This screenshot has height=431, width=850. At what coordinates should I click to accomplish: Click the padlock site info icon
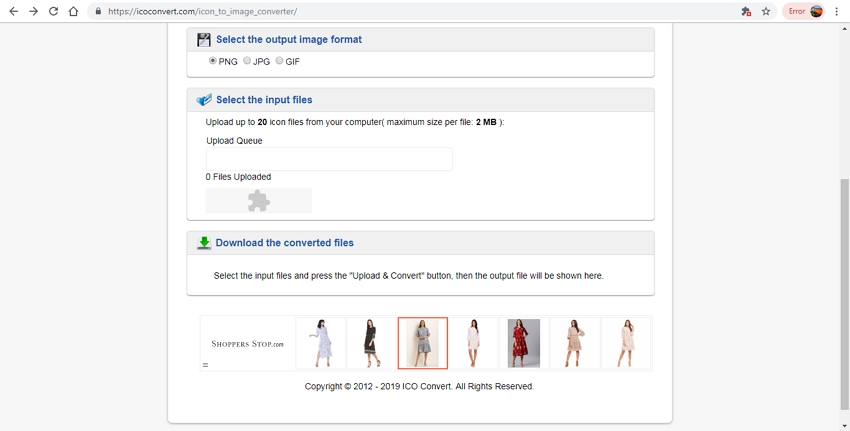click(x=98, y=12)
